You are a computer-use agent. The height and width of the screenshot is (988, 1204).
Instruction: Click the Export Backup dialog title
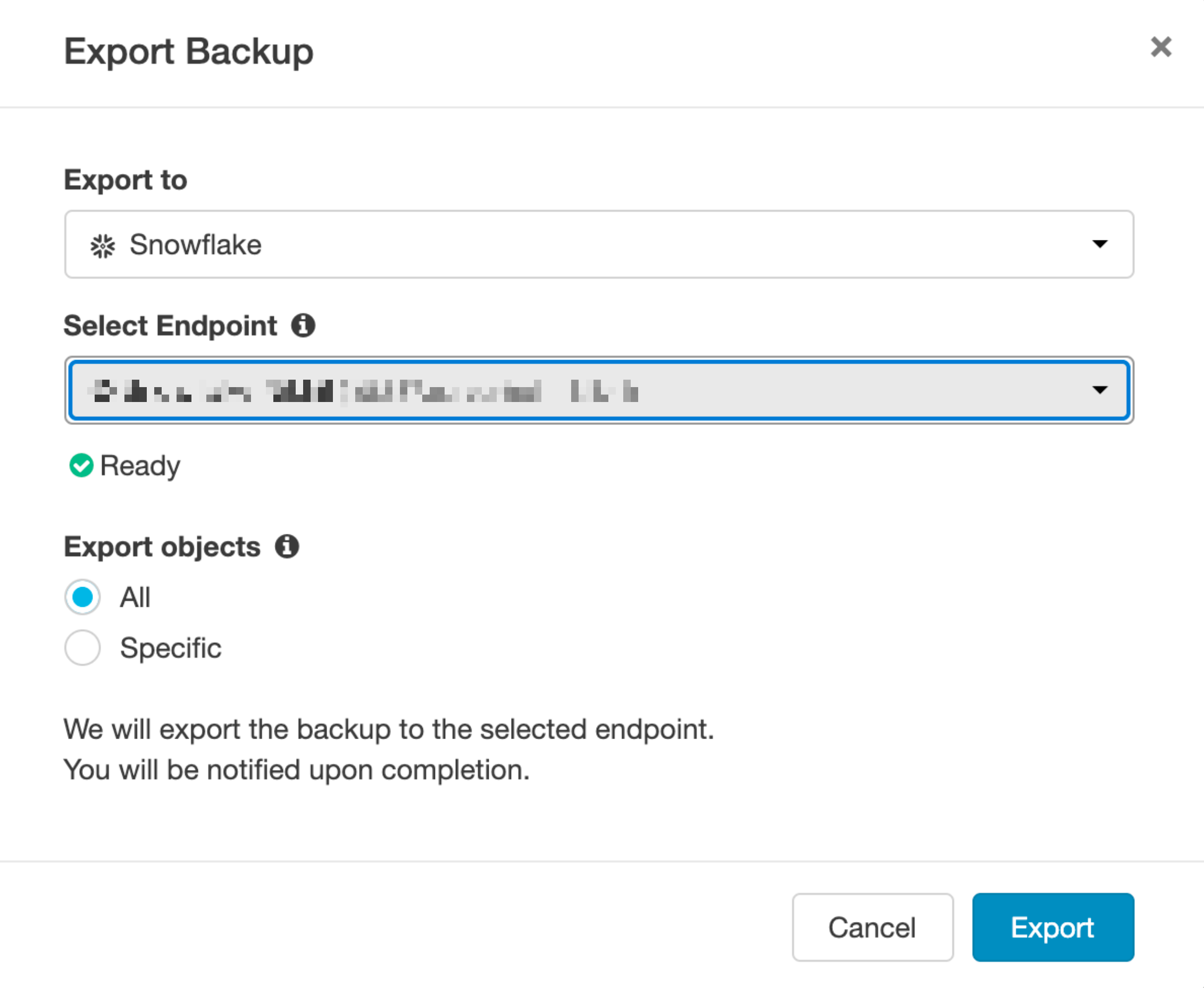188,51
